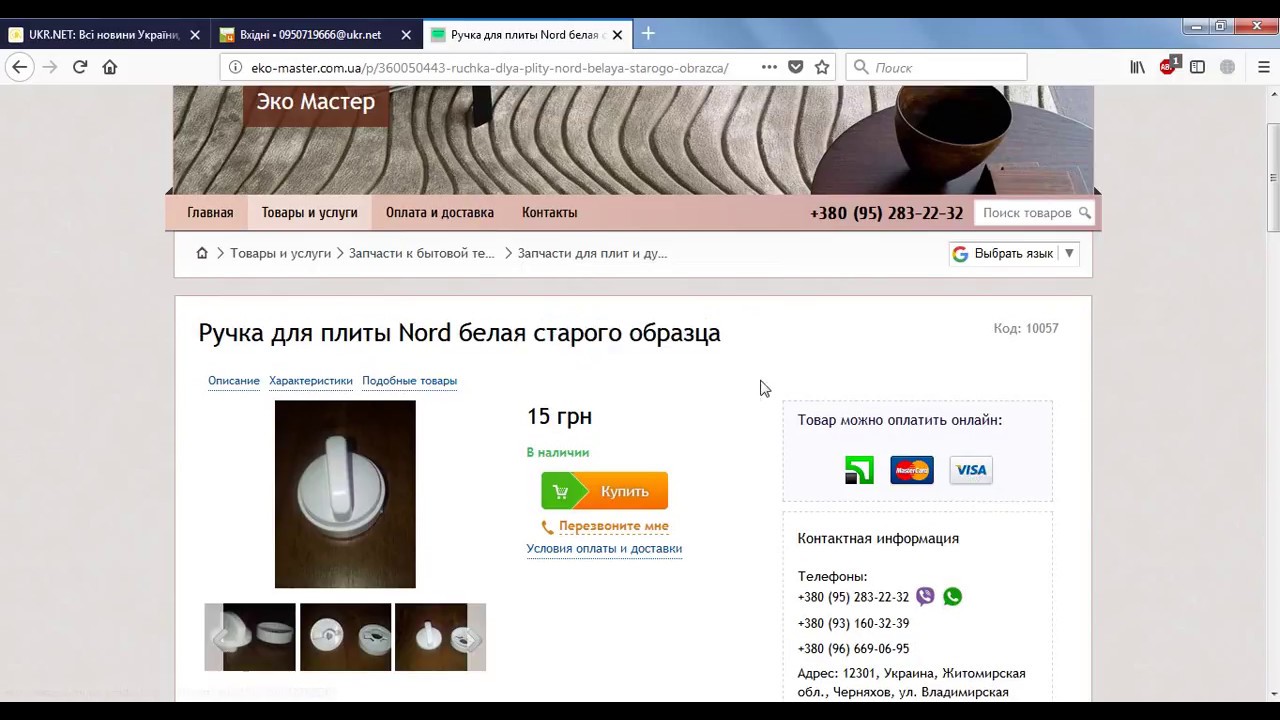Open Условия оплаты и доставки link

coord(604,548)
